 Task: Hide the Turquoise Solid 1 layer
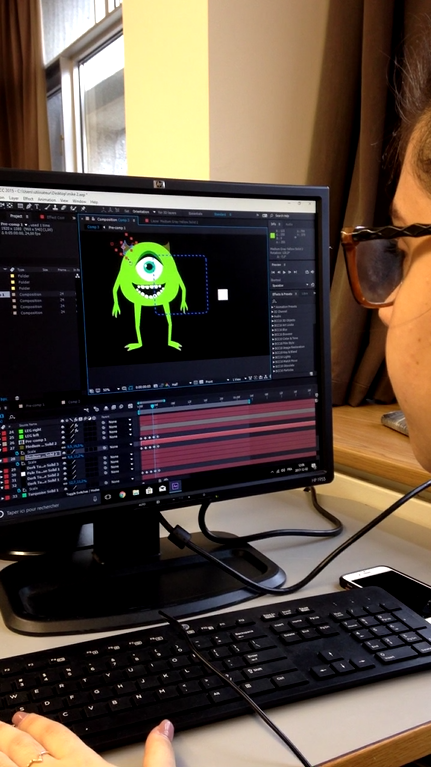66,489
